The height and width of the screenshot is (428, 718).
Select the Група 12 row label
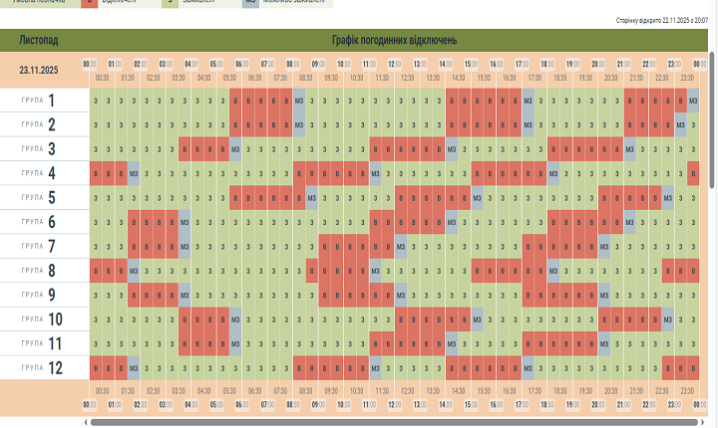click(40, 367)
